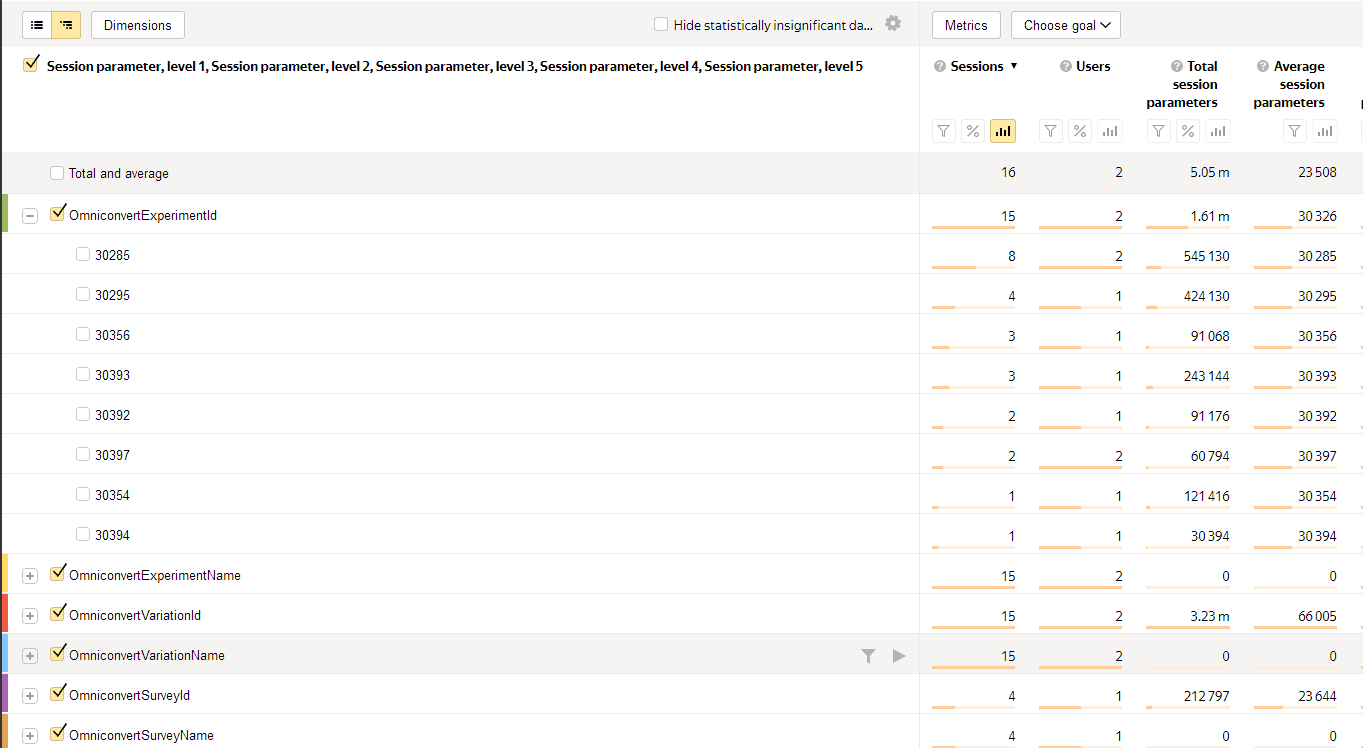
Task: Click the 23 644 average value
Action: [1318, 696]
